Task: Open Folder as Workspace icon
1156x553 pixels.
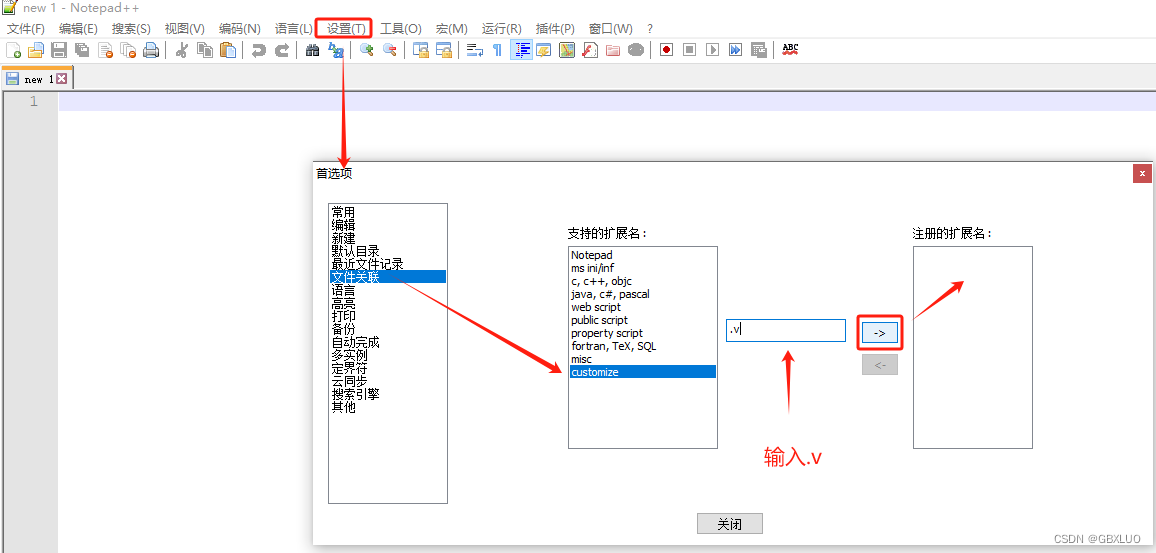Action: click(613, 50)
